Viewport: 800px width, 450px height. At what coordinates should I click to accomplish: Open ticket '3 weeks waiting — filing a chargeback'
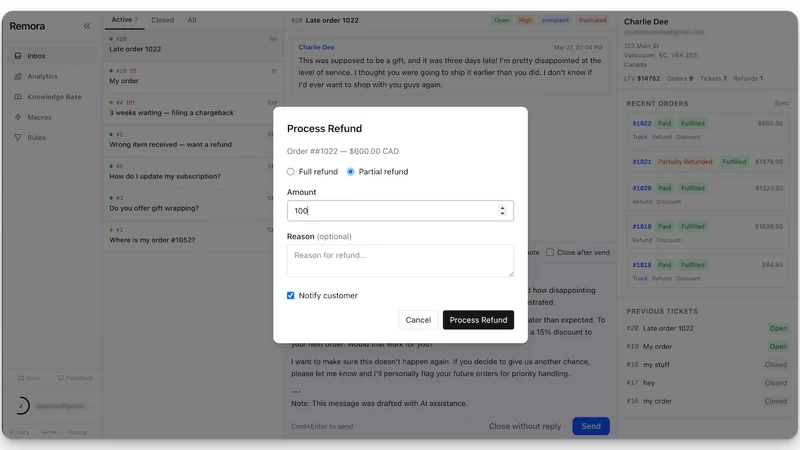point(193,108)
